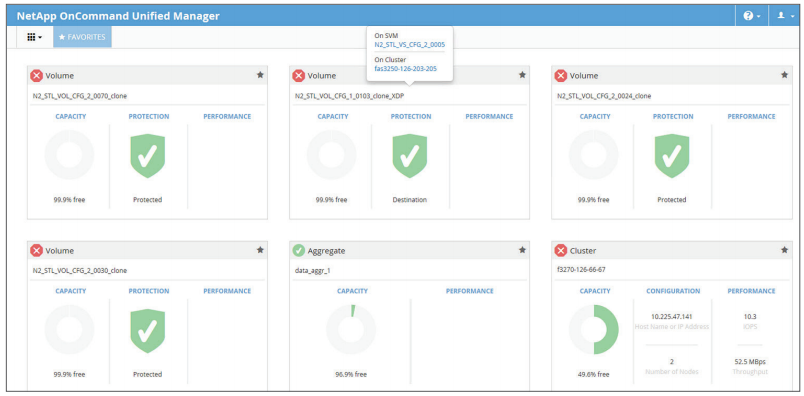The width and height of the screenshot is (804, 396).
Task: Open Protection link on N2_STL_VOL_CFG_2_0070_clone card
Action: click(149, 116)
